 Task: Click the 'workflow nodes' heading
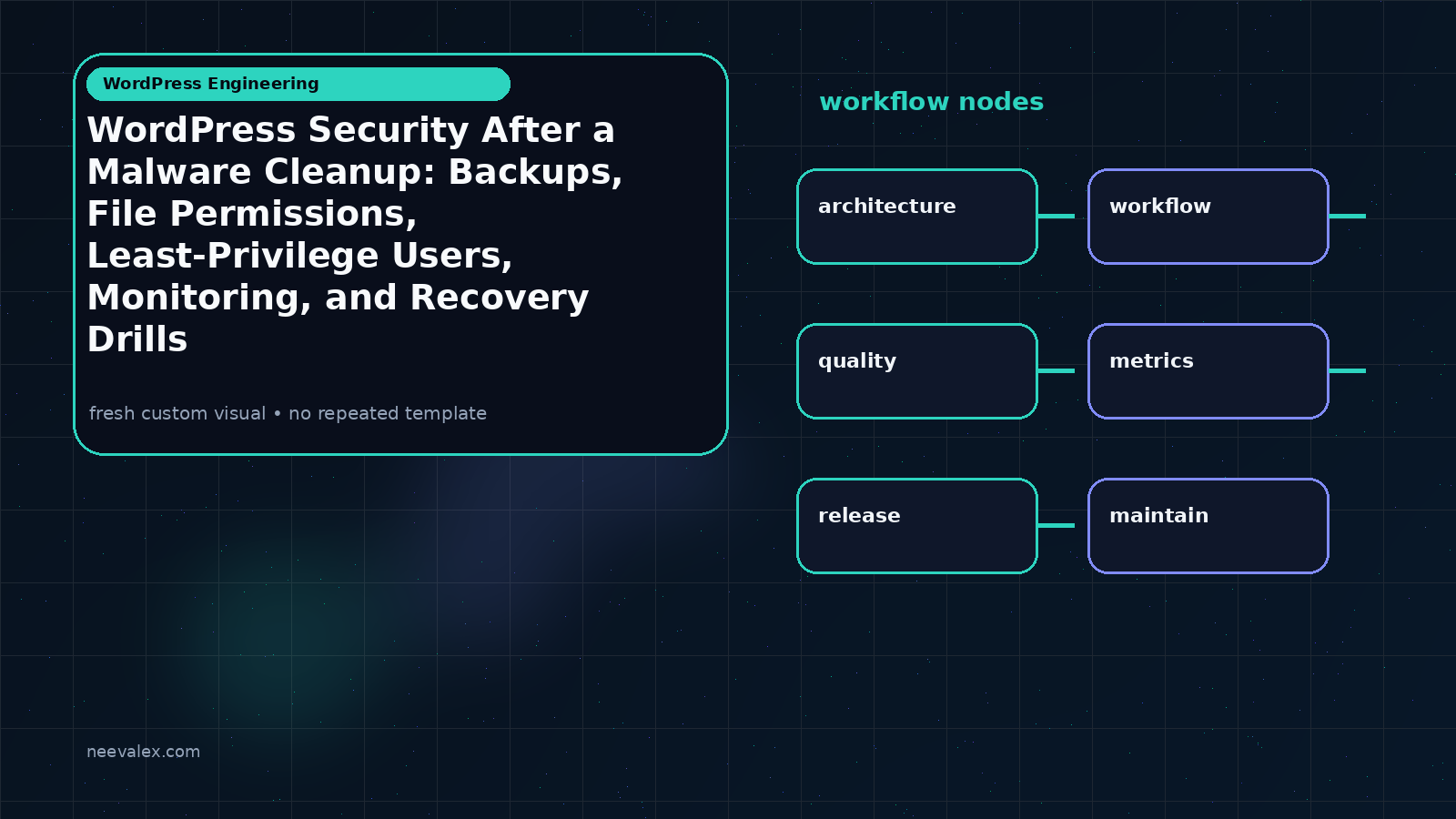pos(931,102)
